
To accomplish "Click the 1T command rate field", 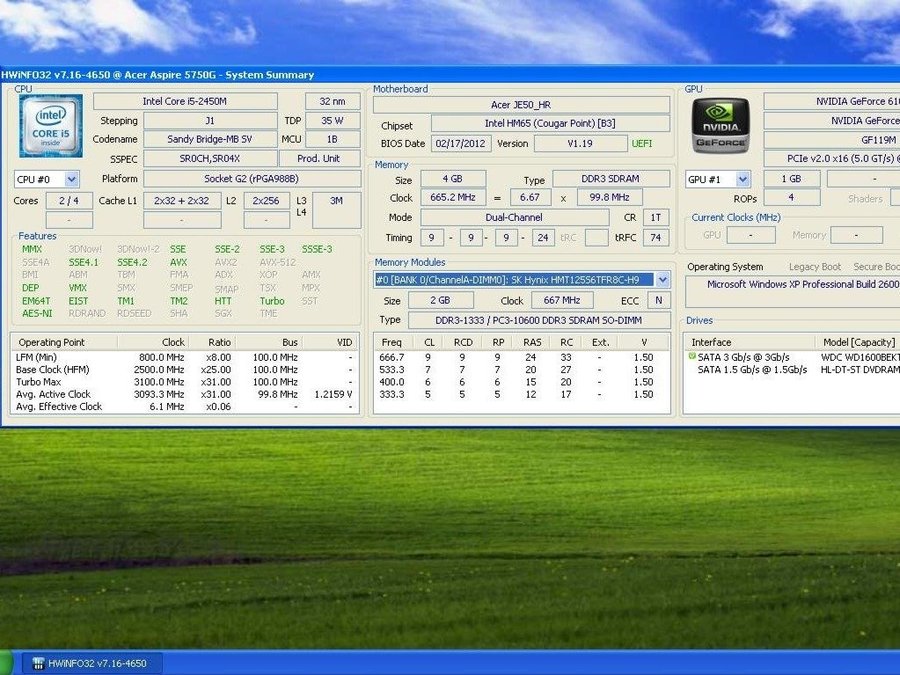I will pyautogui.click(x=656, y=218).
